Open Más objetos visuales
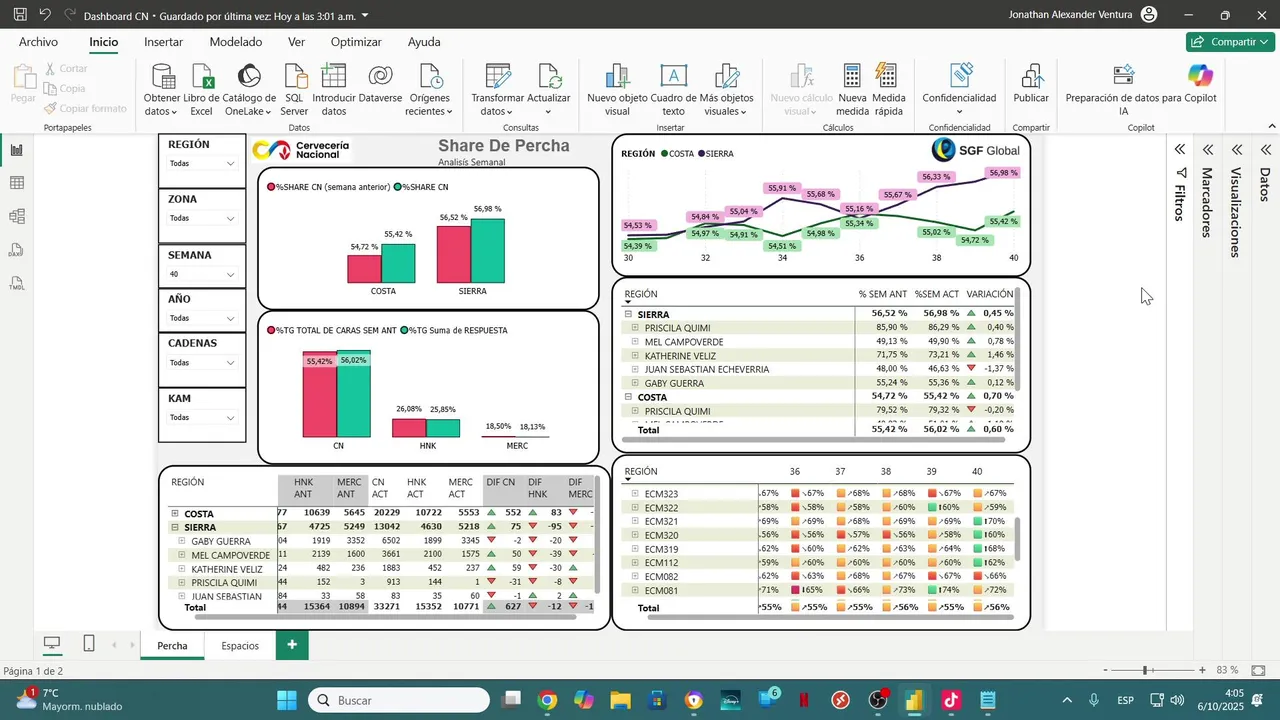Screen dimensions: 1280x720 [727, 90]
